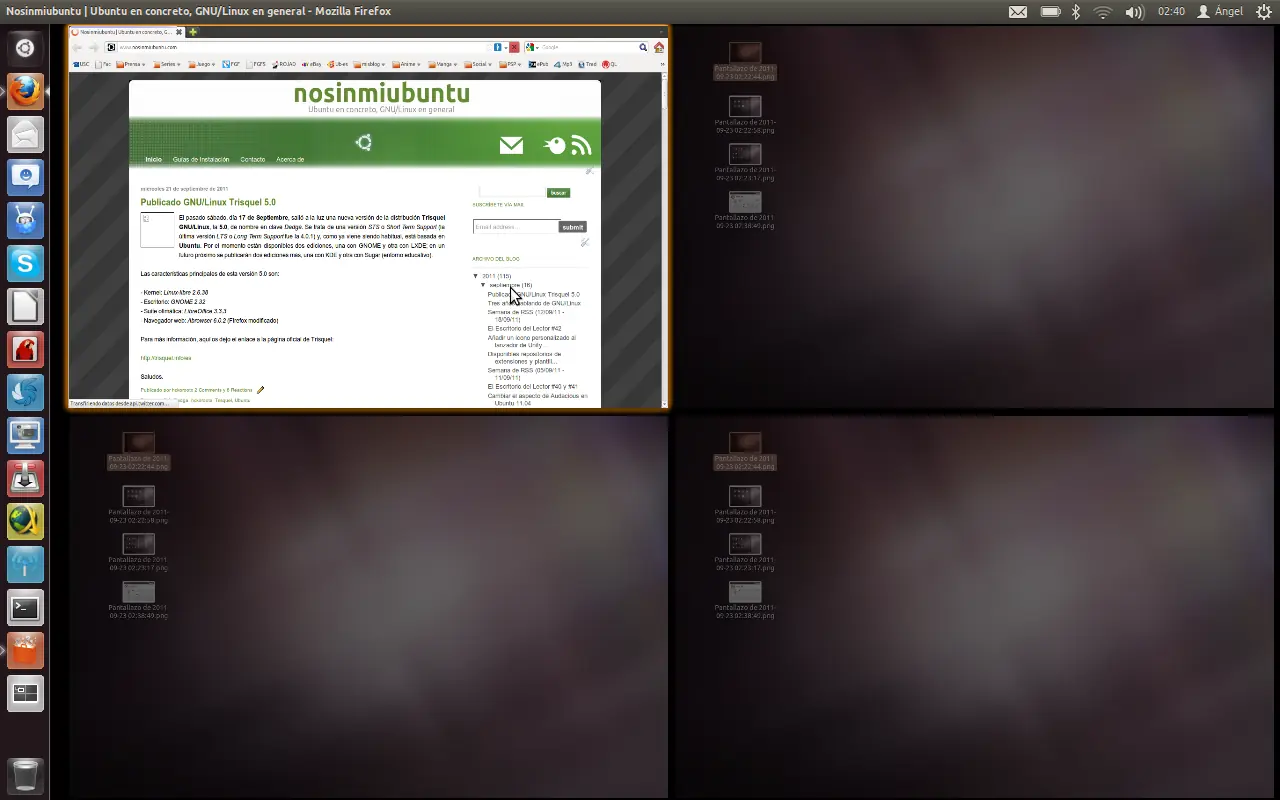Open the clock showing 02:40

(1171, 12)
